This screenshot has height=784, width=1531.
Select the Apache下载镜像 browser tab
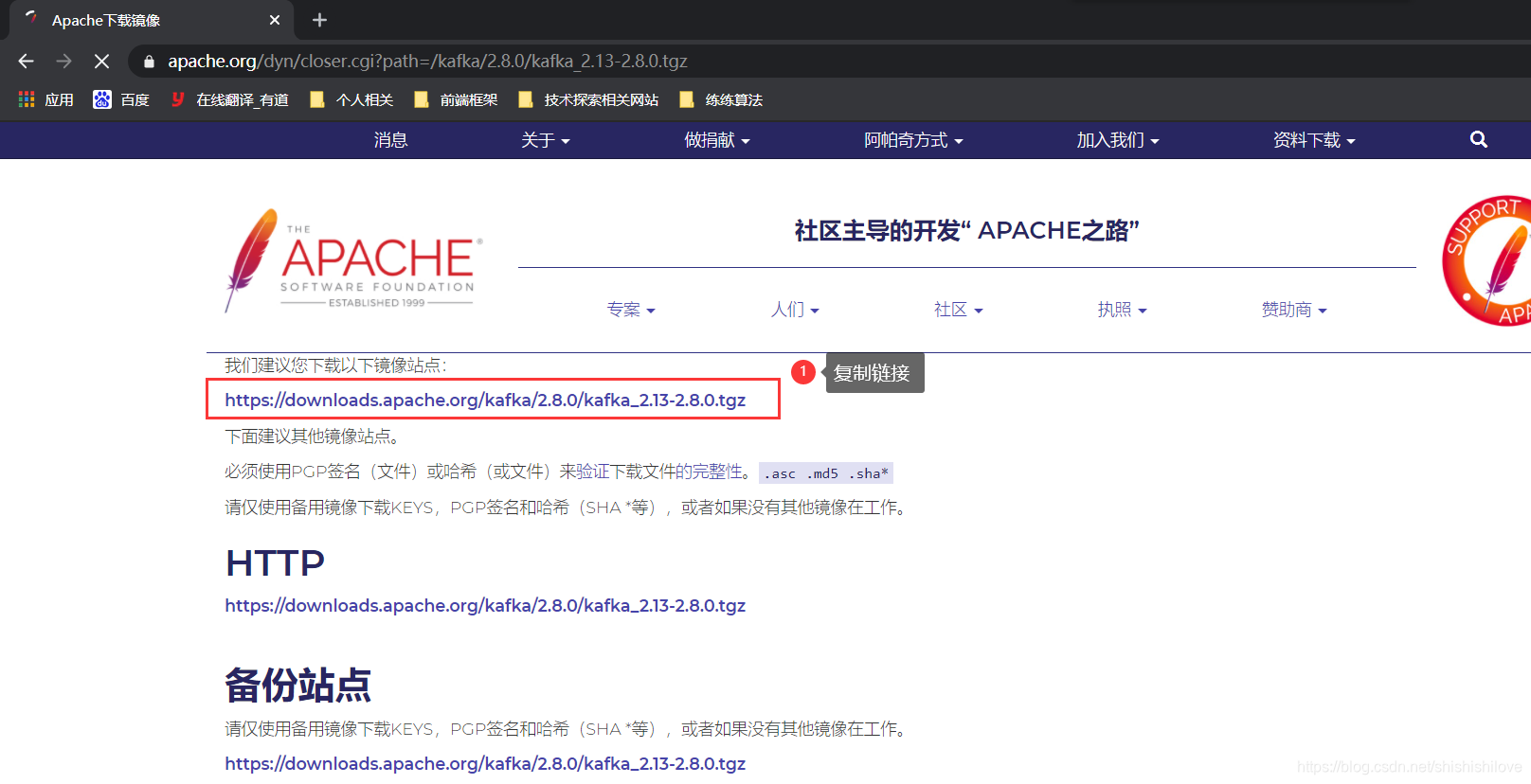point(152,20)
